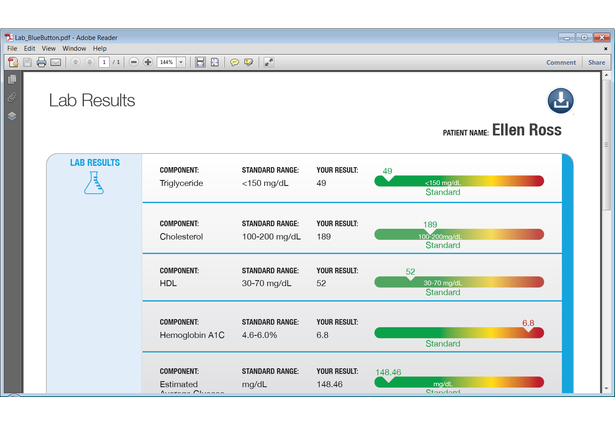Print the document using the printer icon
The width and height of the screenshot is (615, 424).
pos(41,62)
